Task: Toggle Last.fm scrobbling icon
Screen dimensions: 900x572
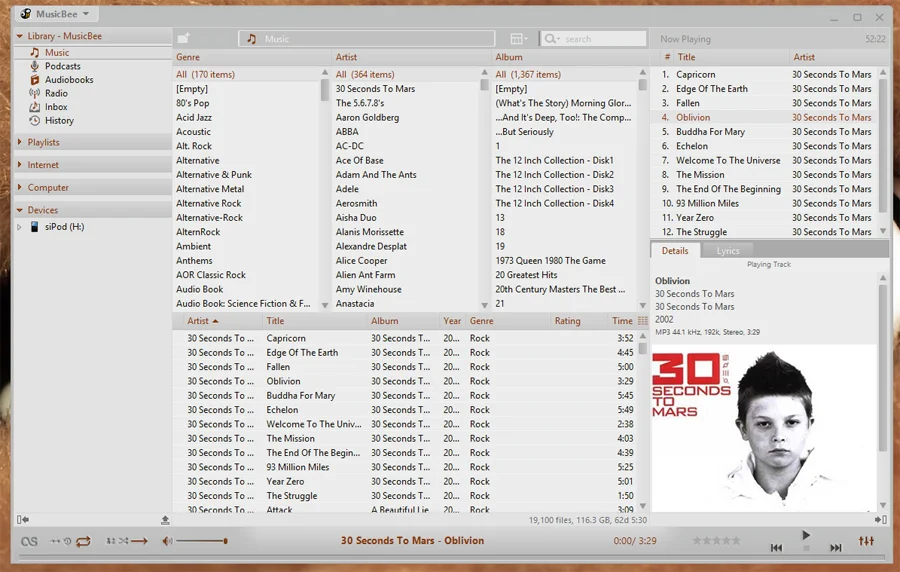Action: [x=29, y=541]
